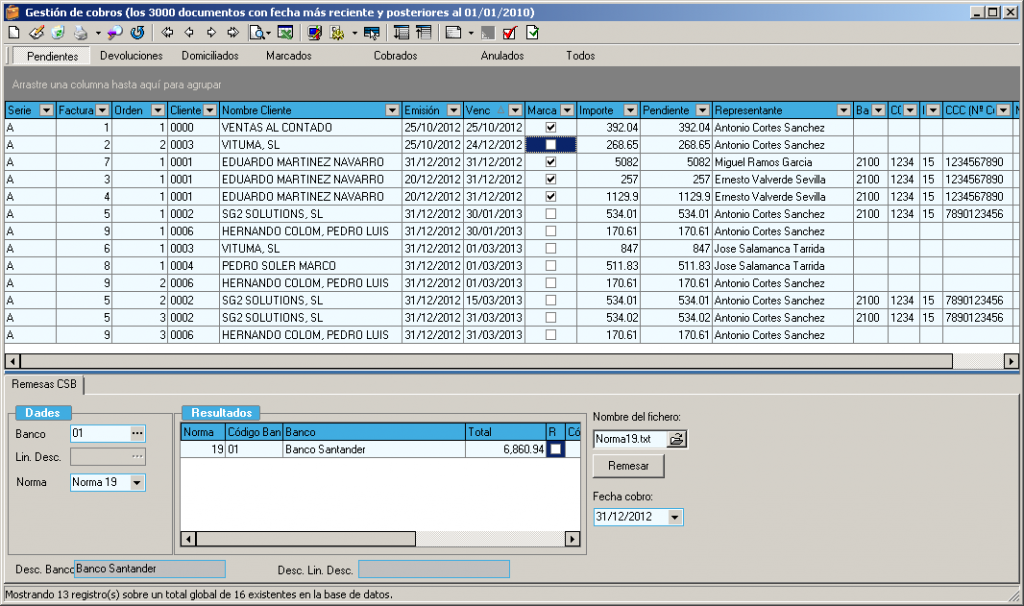Viewport: 1024px width, 606px height.
Task: Go to the first record arrow
Action: click(168, 33)
